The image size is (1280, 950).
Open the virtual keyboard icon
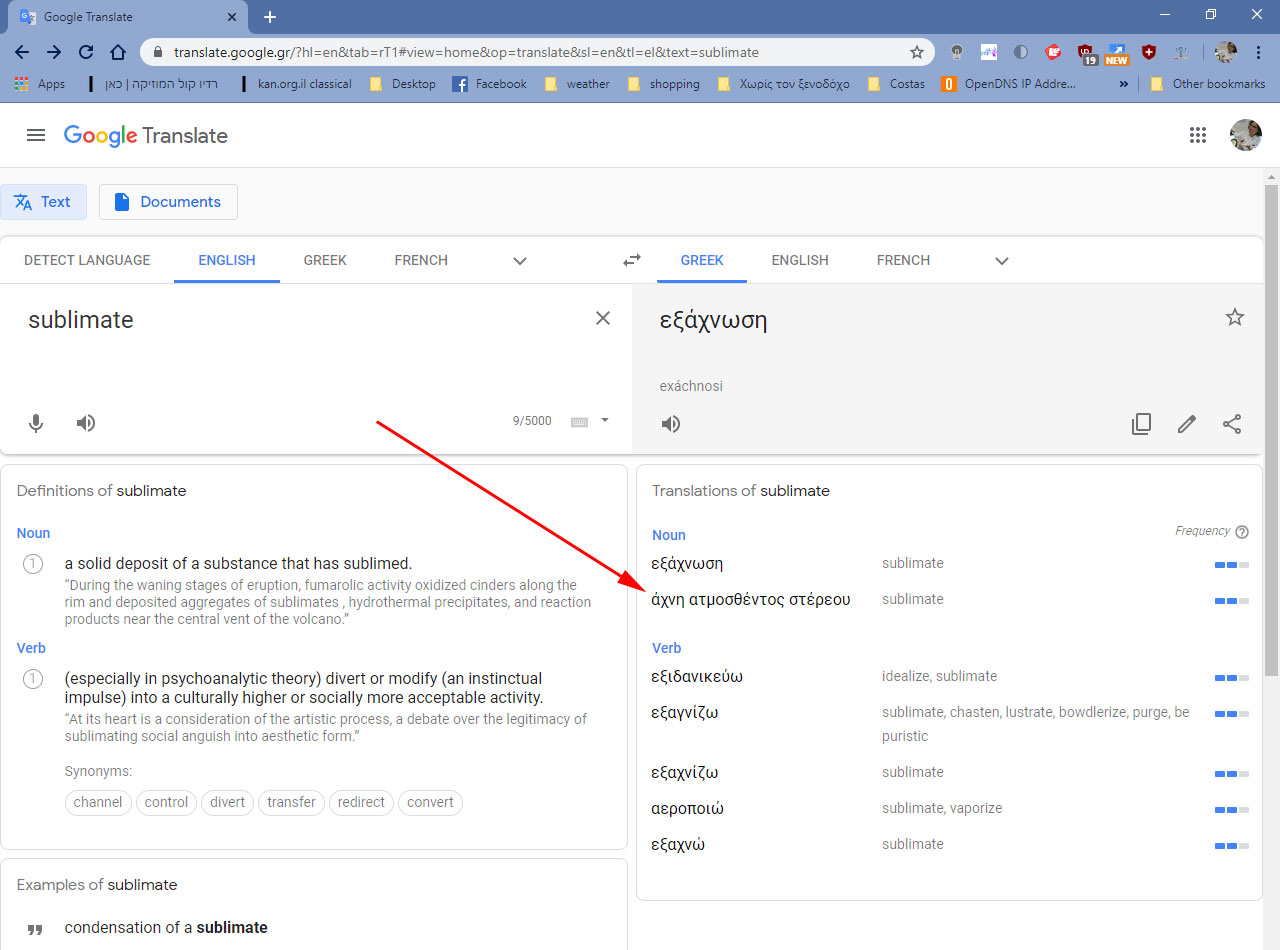[x=579, y=422]
